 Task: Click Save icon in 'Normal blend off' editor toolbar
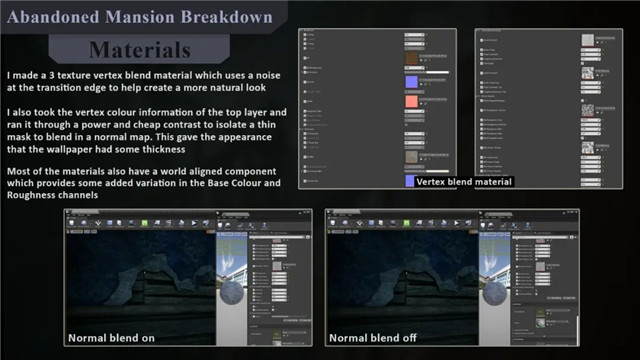coord(333,223)
